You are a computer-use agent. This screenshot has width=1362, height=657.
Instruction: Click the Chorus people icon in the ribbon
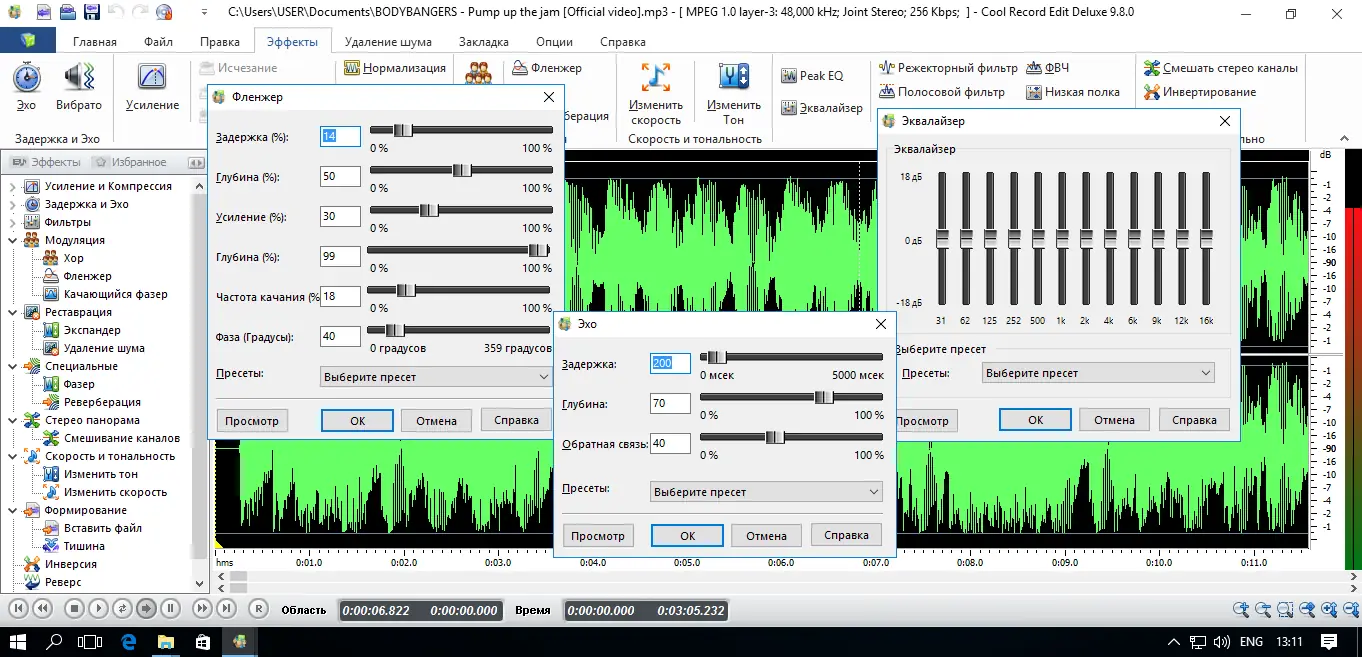(x=478, y=74)
